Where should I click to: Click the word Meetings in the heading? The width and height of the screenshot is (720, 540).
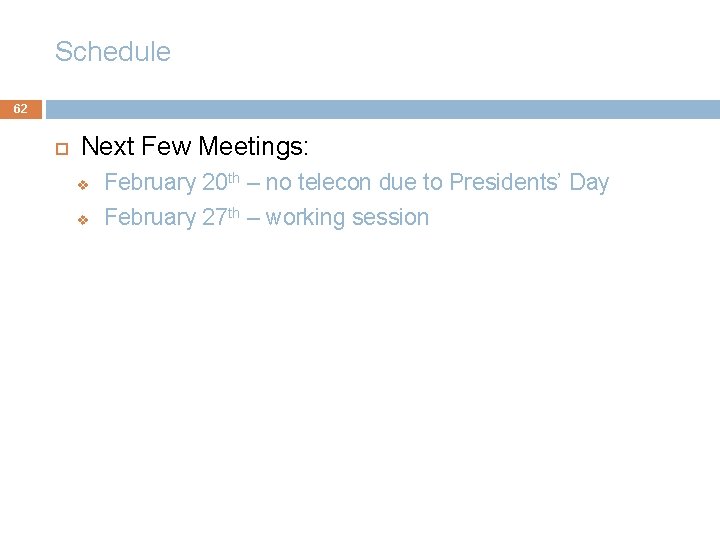click(x=254, y=147)
